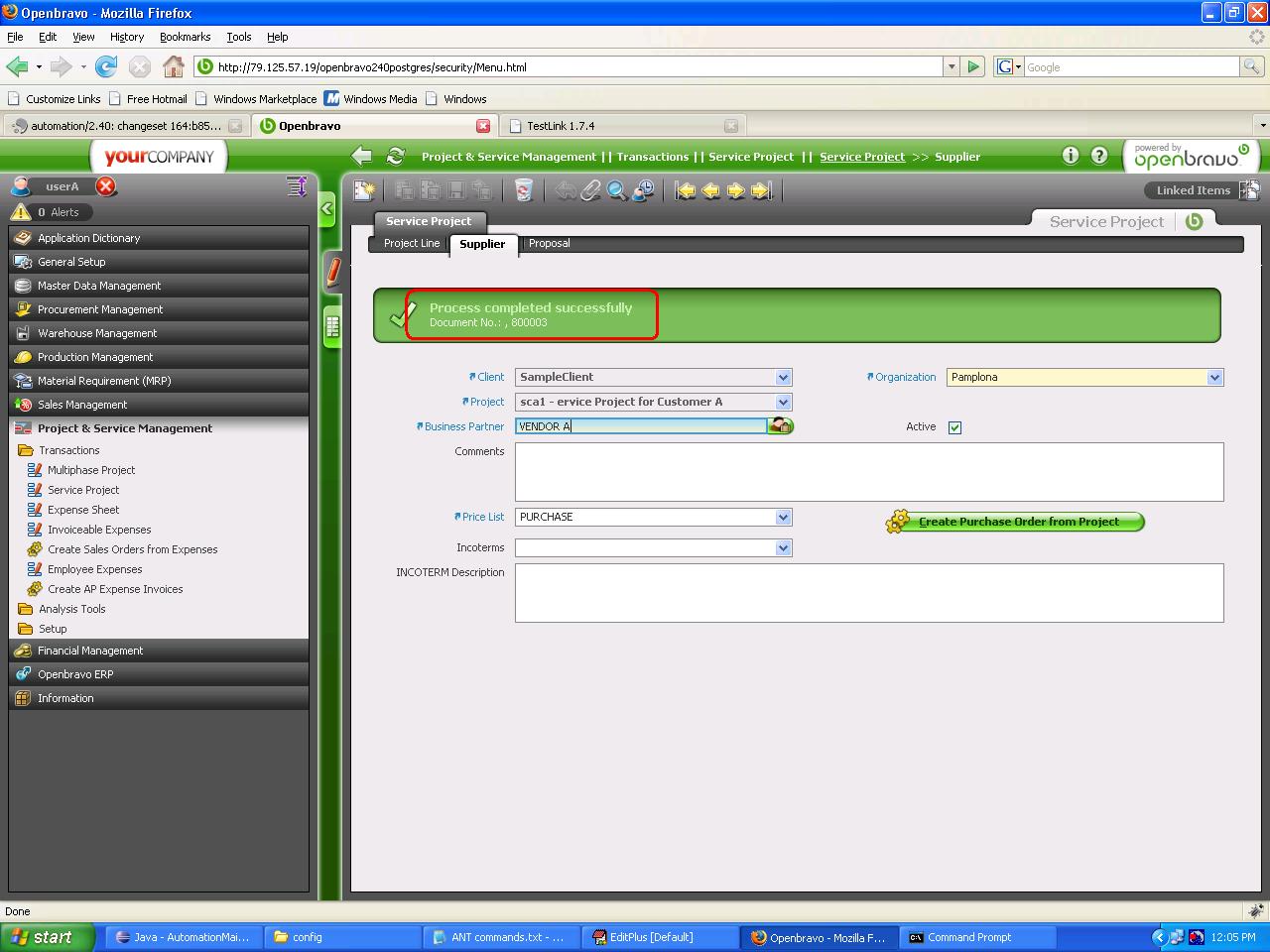This screenshot has width=1270, height=952.
Task: Switch to the TestLink 1.7.4 browser tab
Action: pos(622,126)
